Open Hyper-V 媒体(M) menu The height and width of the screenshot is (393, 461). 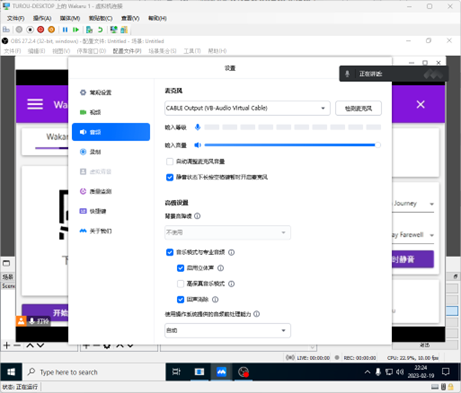[x=70, y=18]
